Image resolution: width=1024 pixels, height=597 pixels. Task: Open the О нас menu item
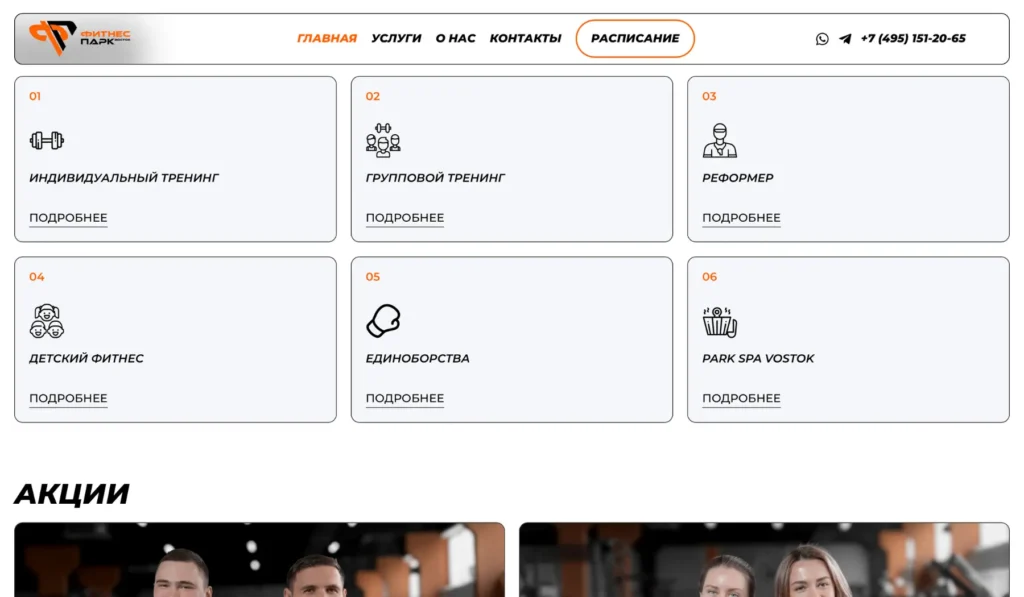(x=455, y=39)
